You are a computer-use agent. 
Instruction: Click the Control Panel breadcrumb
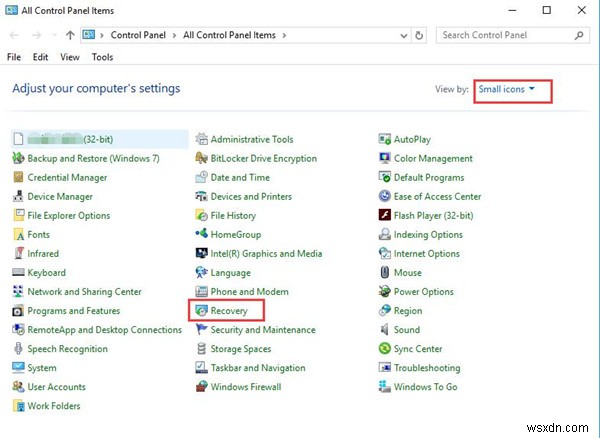pyautogui.click(x=138, y=35)
